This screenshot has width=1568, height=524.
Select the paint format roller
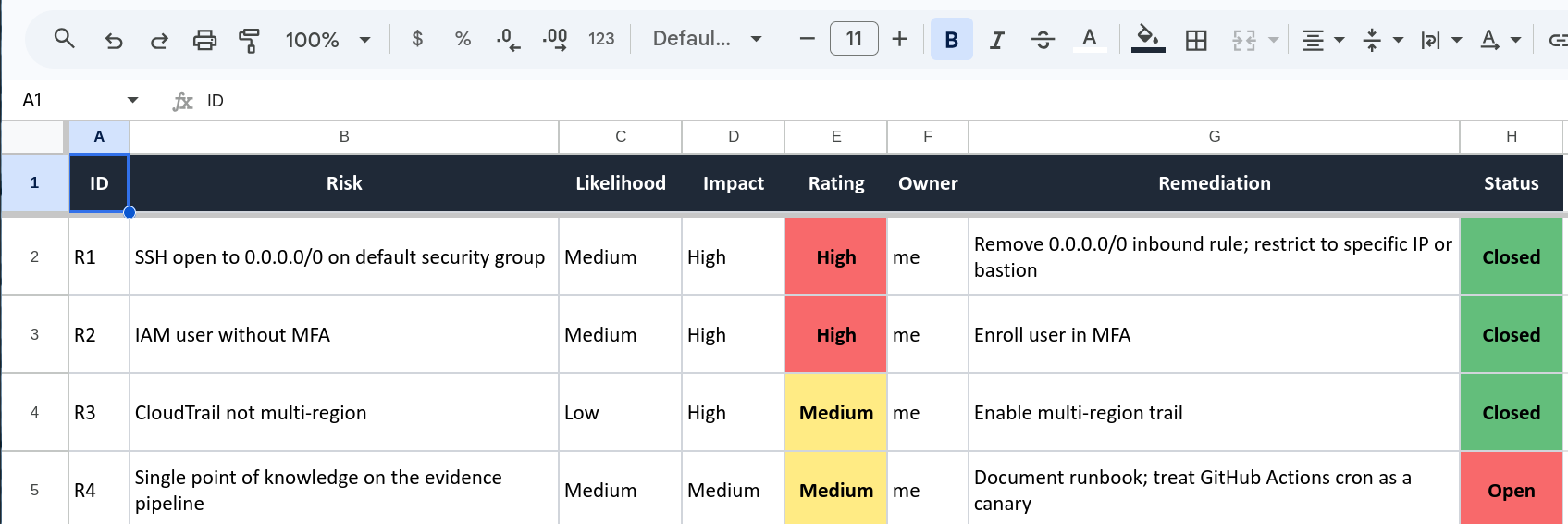click(249, 40)
